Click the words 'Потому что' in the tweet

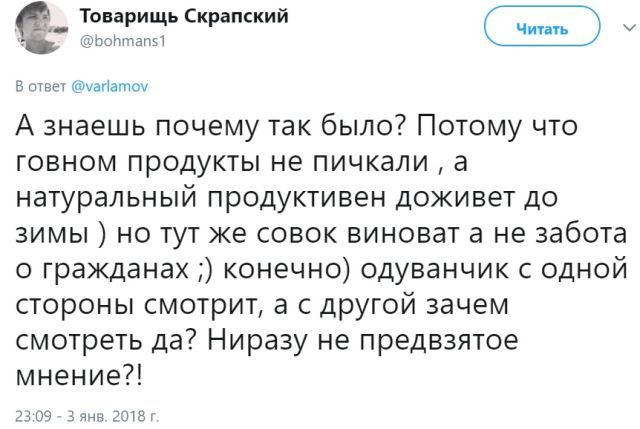coord(497,126)
